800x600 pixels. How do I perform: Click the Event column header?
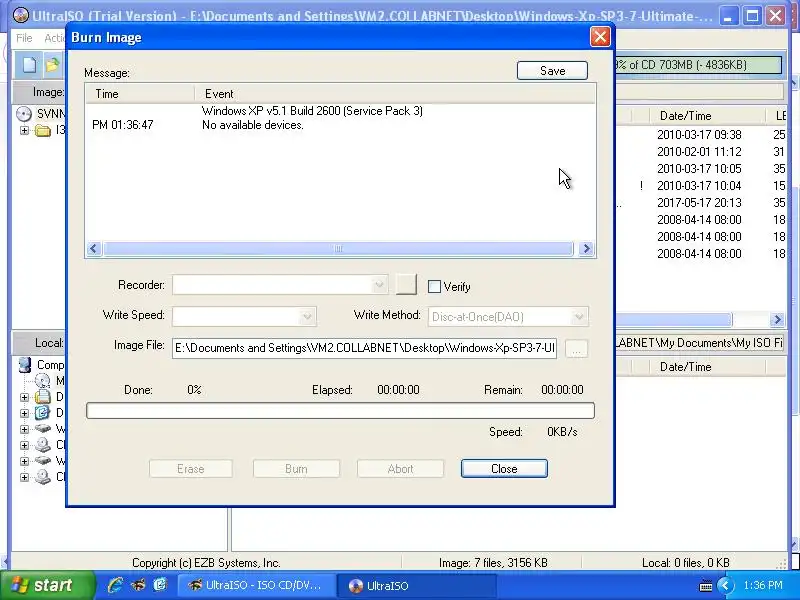[395, 94]
